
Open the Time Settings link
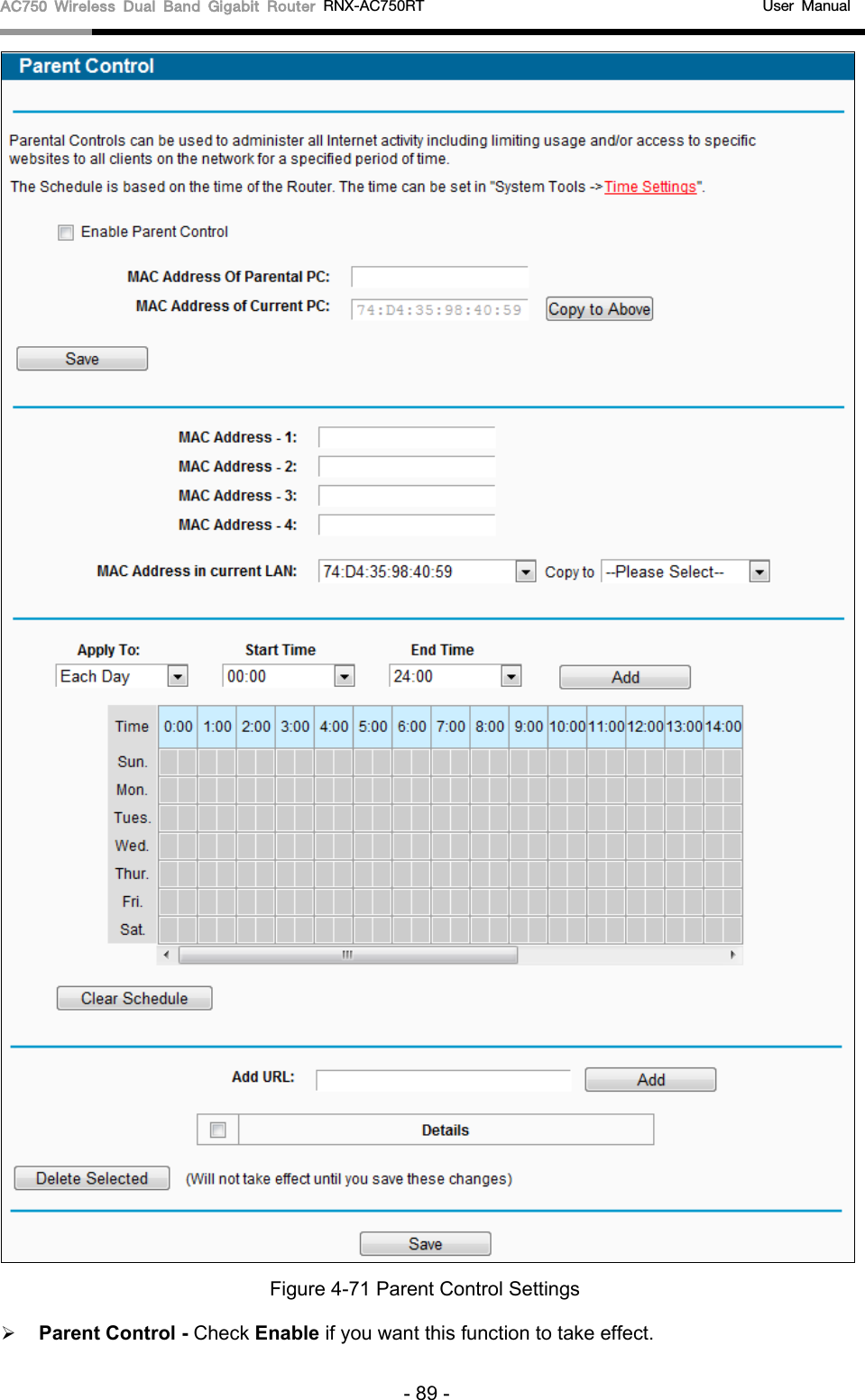(650, 187)
